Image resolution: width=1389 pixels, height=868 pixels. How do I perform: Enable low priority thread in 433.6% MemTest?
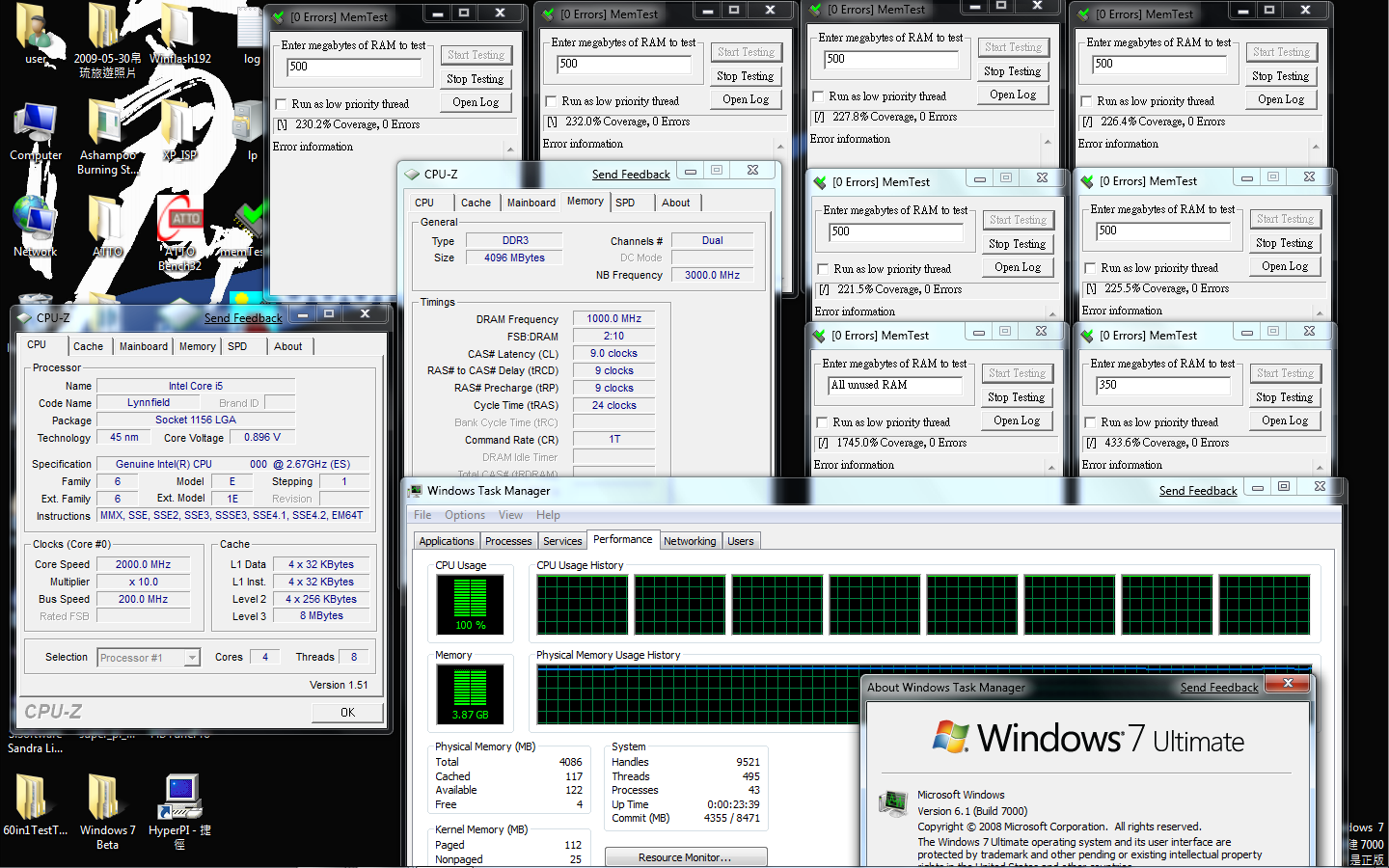pos(1090,422)
